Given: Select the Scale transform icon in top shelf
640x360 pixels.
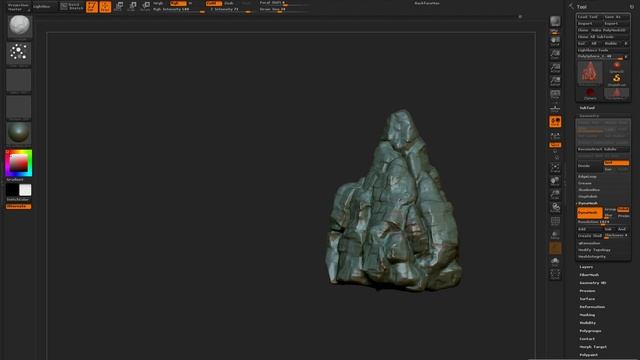Looking at the screenshot, I should tap(133, 7).
